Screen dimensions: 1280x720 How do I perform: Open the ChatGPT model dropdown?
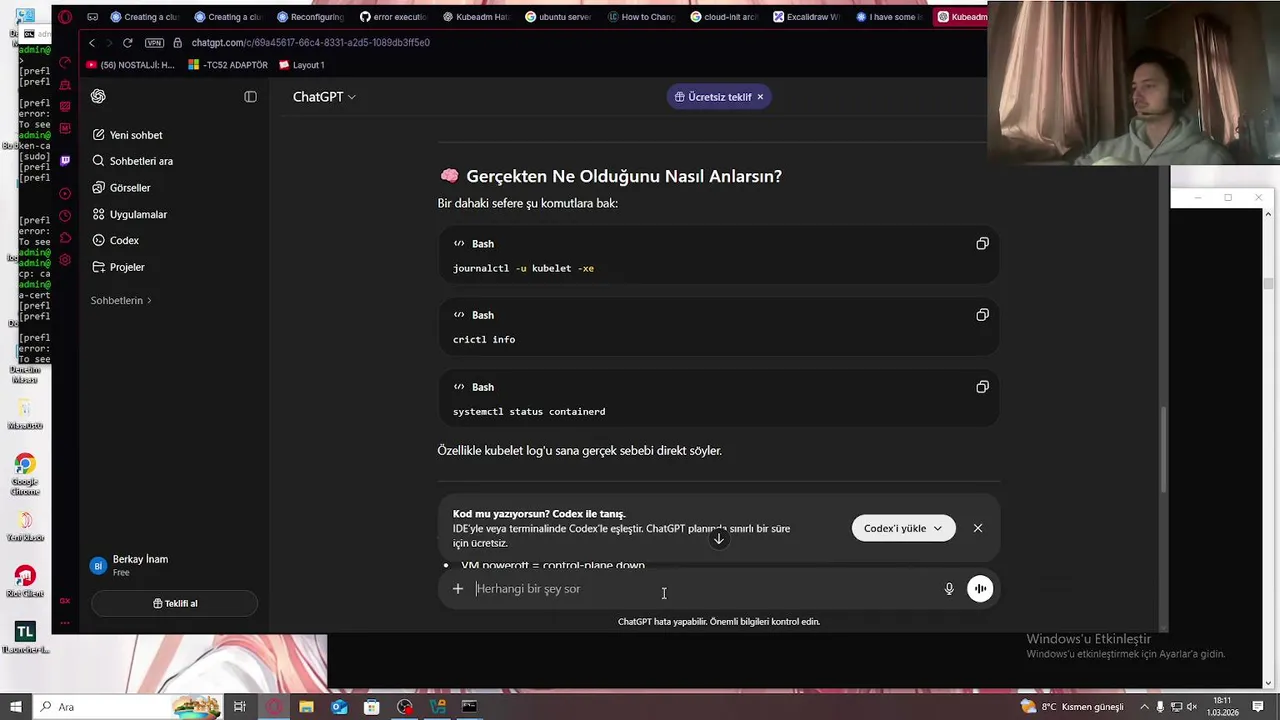click(x=324, y=97)
